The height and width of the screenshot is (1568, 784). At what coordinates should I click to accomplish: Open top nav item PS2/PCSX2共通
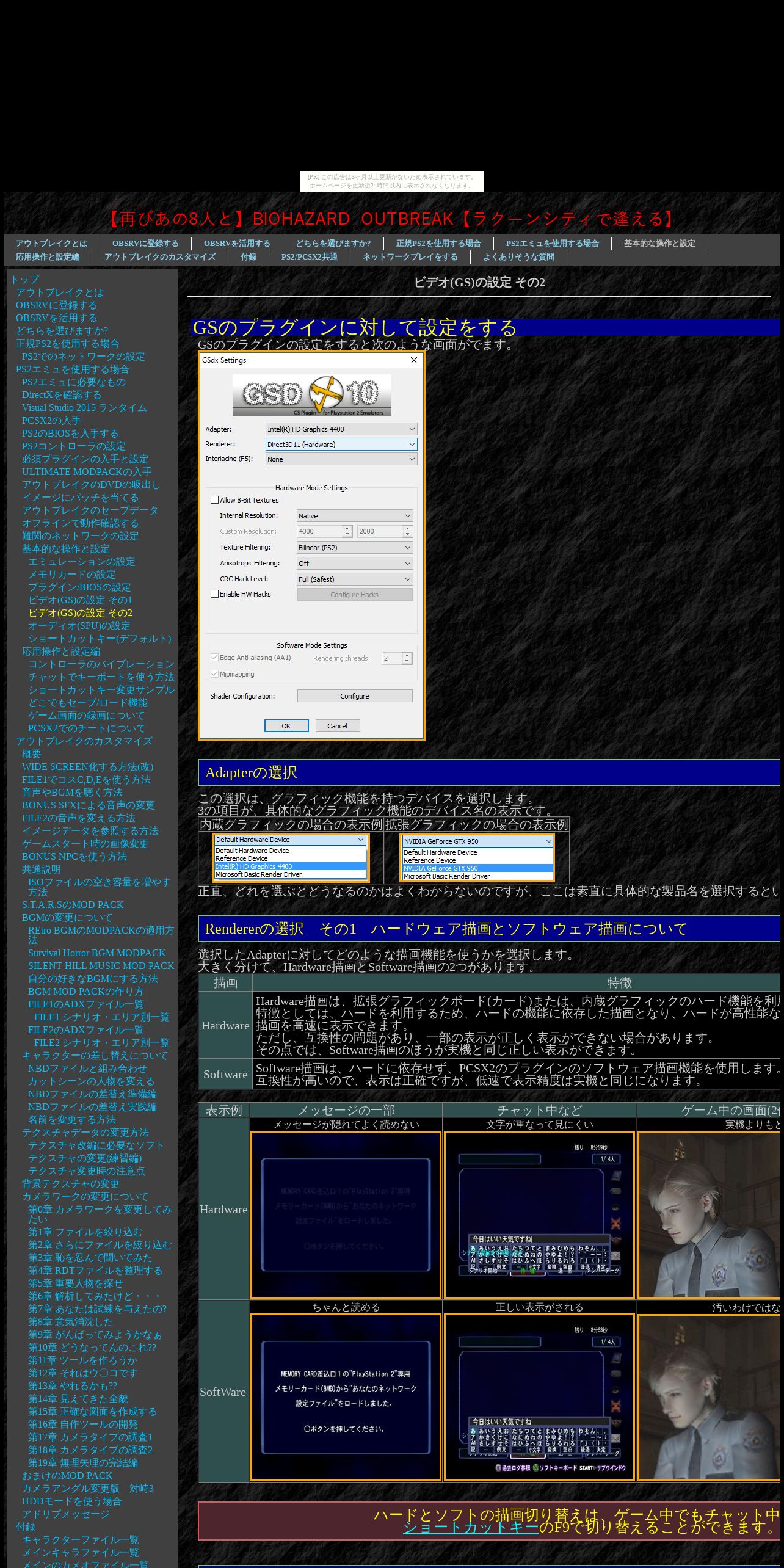tap(310, 257)
